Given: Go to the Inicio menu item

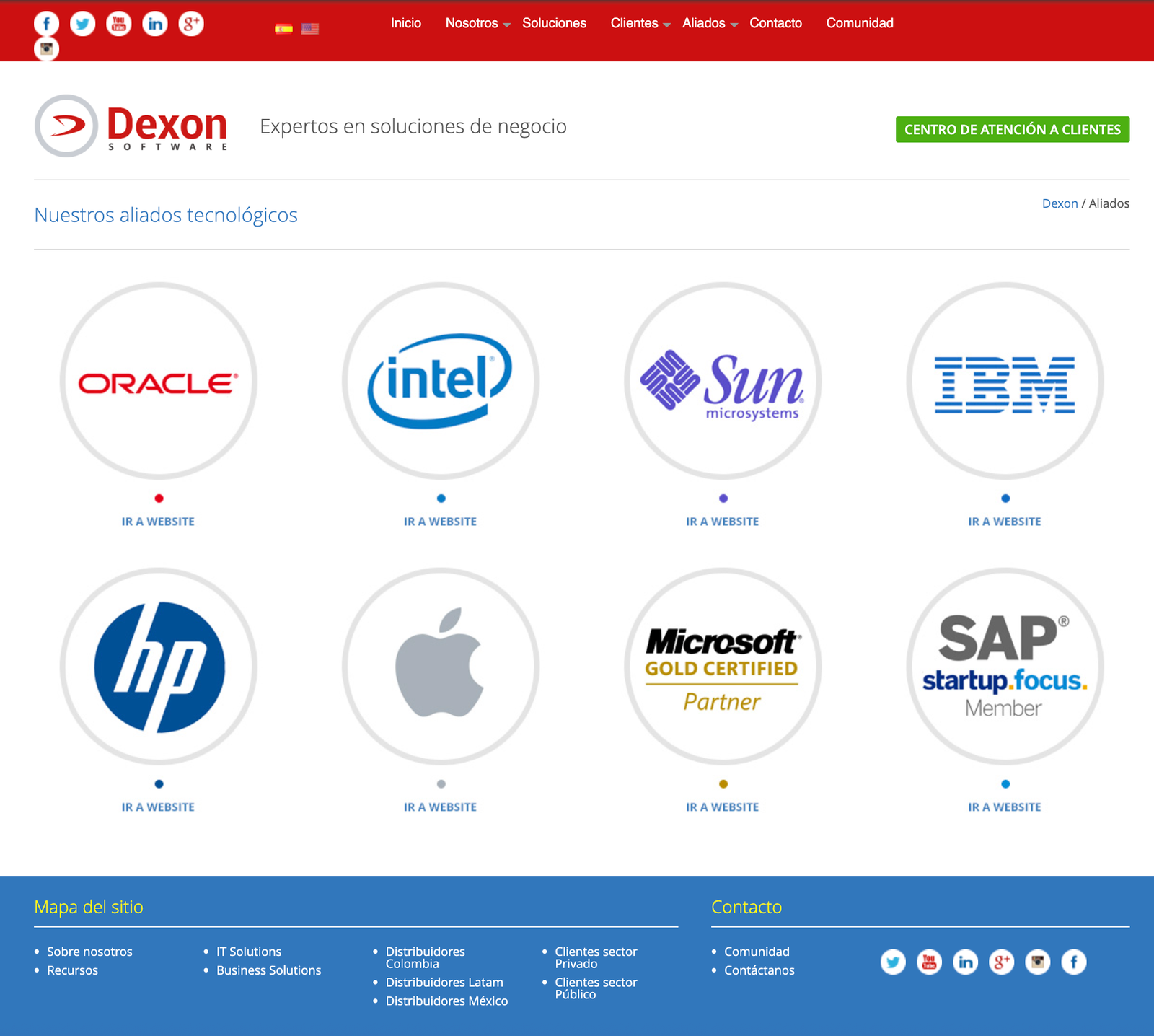Looking at the screenshot, I should (406, 23).
